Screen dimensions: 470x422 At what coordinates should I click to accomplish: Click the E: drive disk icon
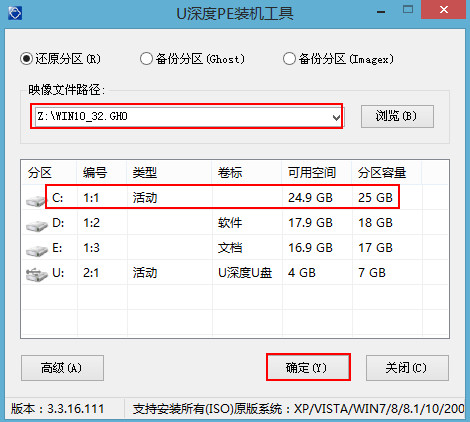(37, 250)
